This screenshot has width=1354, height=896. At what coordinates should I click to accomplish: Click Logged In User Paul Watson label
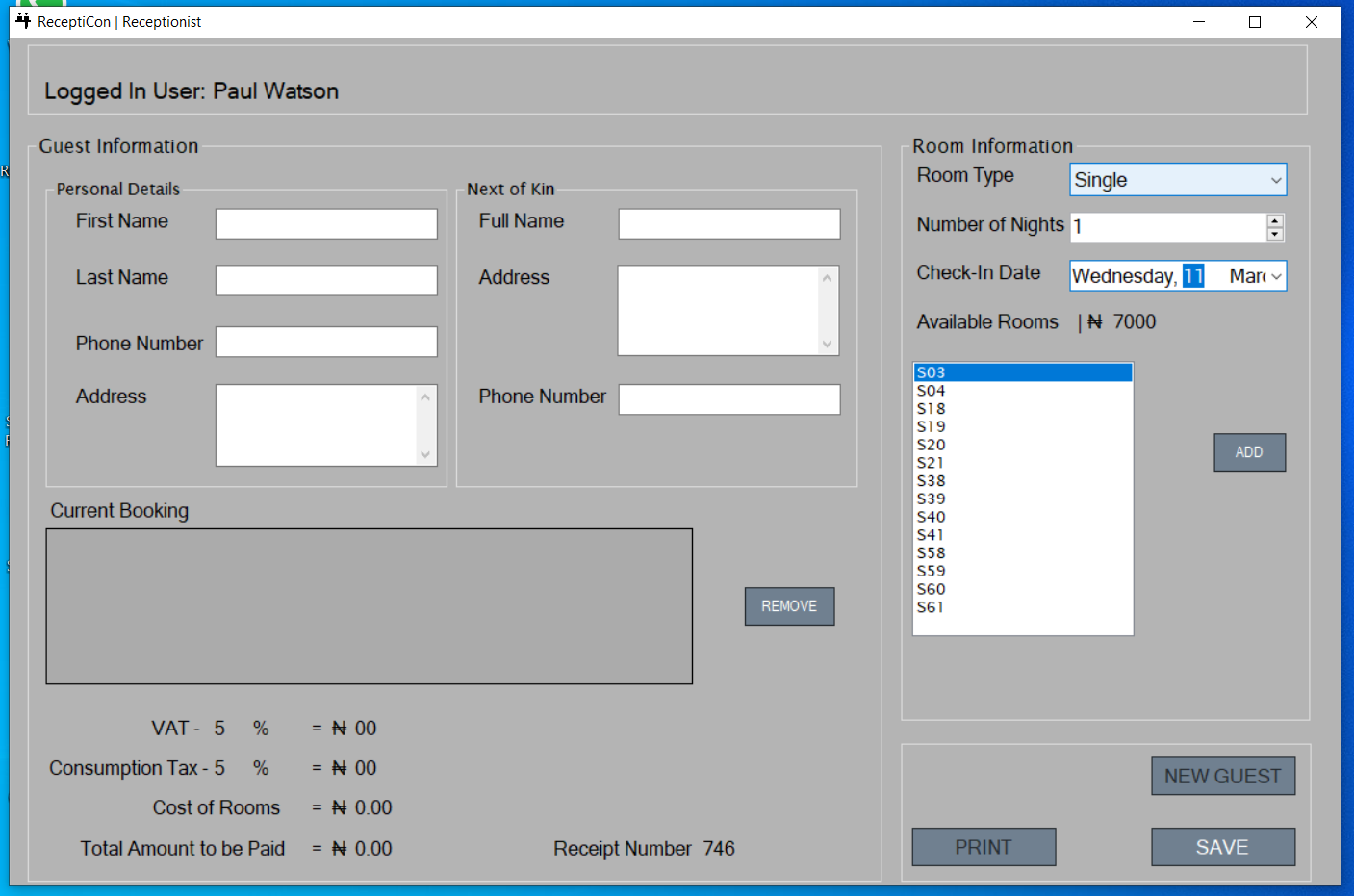point(192,91)
